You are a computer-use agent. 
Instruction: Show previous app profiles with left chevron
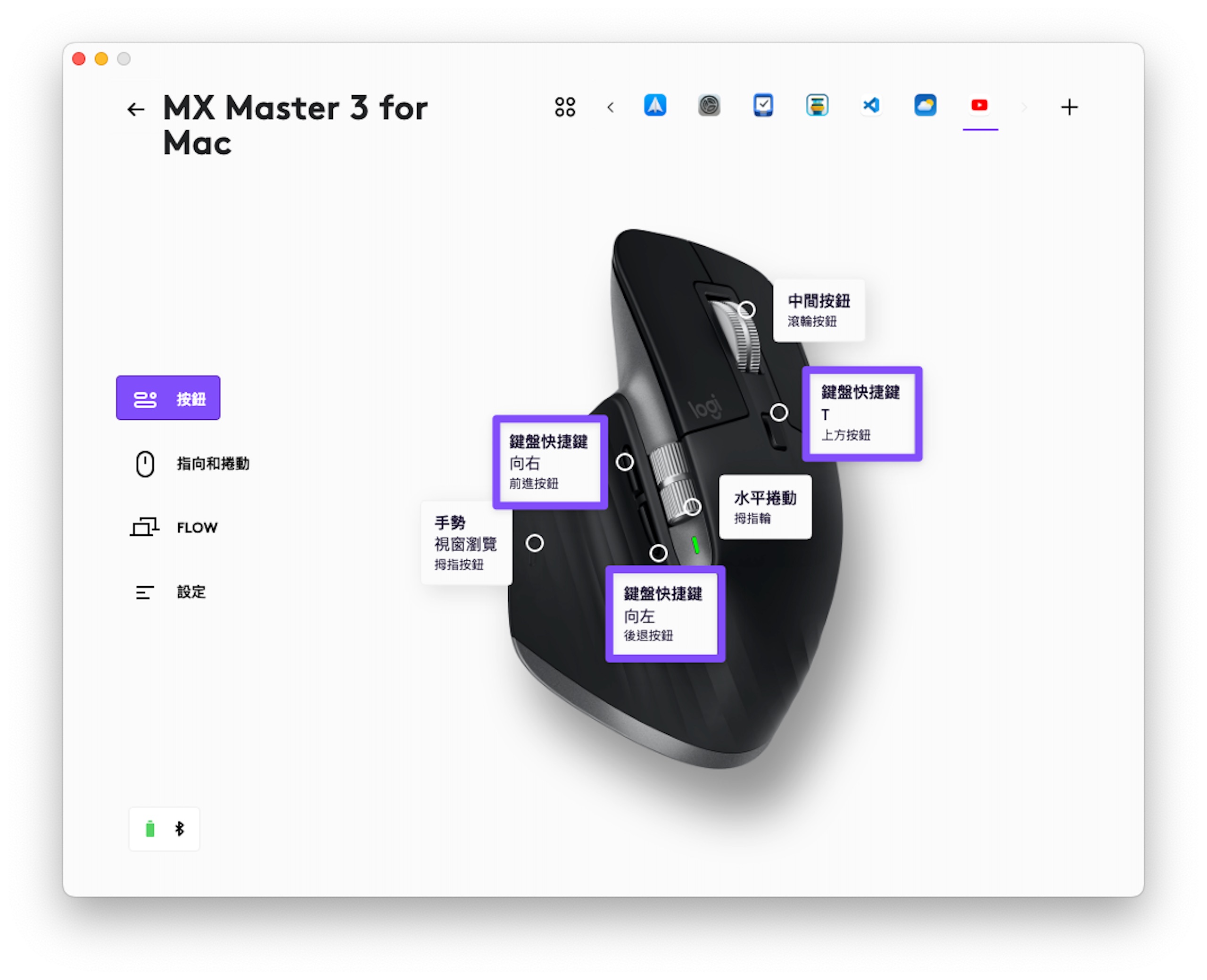610,107
